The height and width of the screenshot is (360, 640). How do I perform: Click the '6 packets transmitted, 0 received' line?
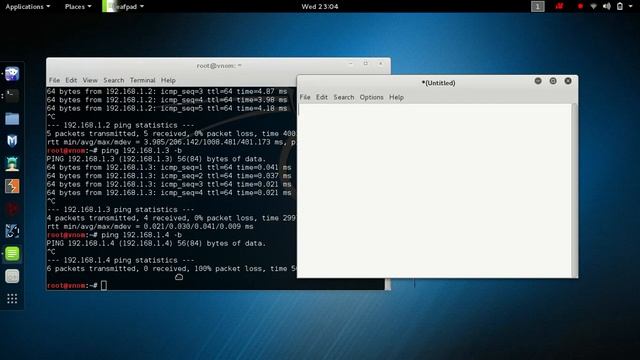coord(172,269)
